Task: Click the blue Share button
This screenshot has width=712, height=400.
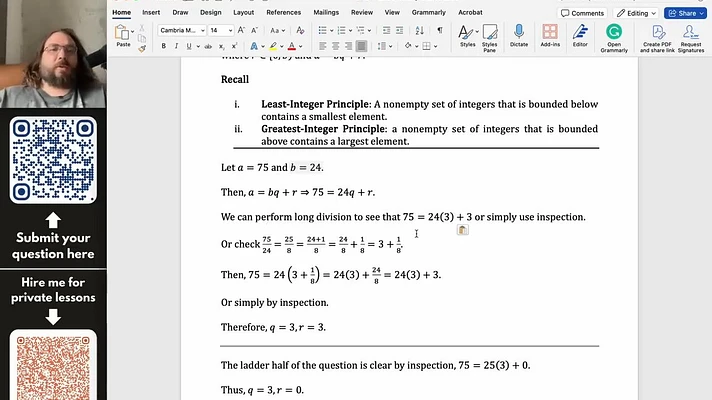Action: tap(685, 13)
